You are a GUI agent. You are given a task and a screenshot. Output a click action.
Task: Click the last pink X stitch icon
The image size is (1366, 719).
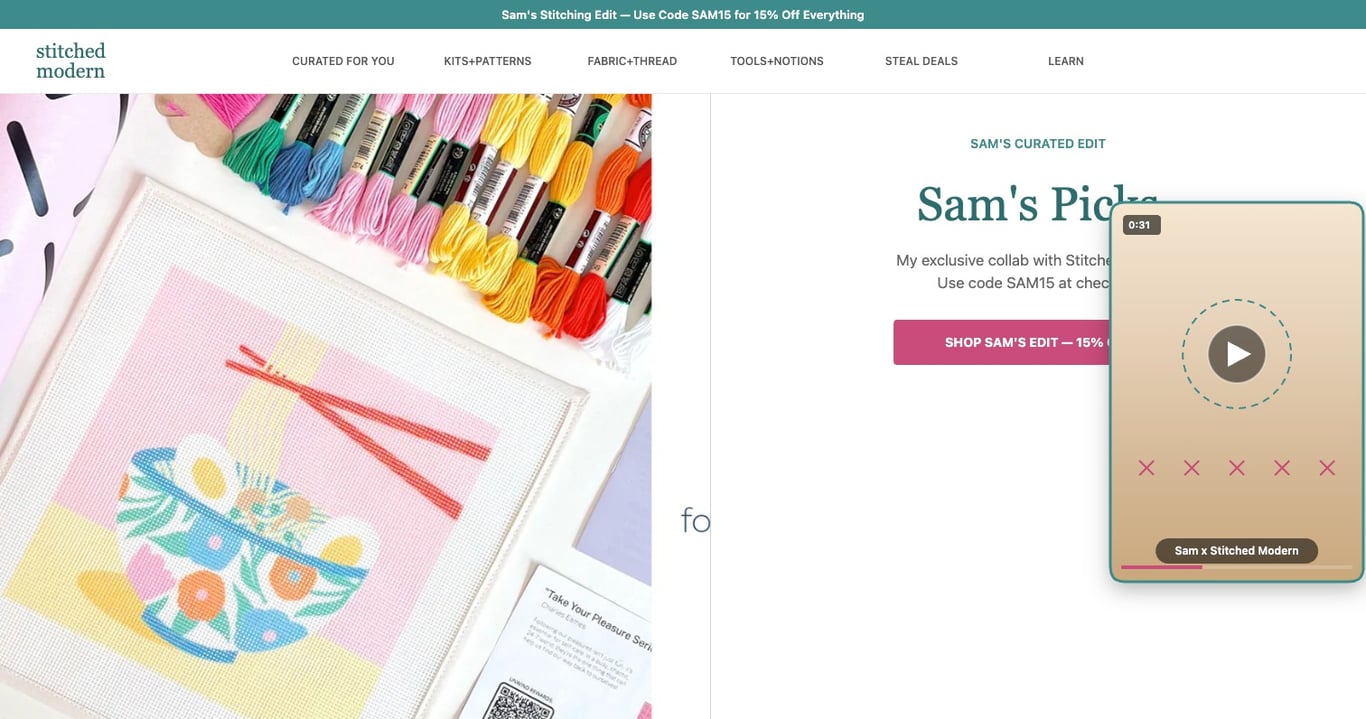pyautogui.click(x=1327, y=468)
